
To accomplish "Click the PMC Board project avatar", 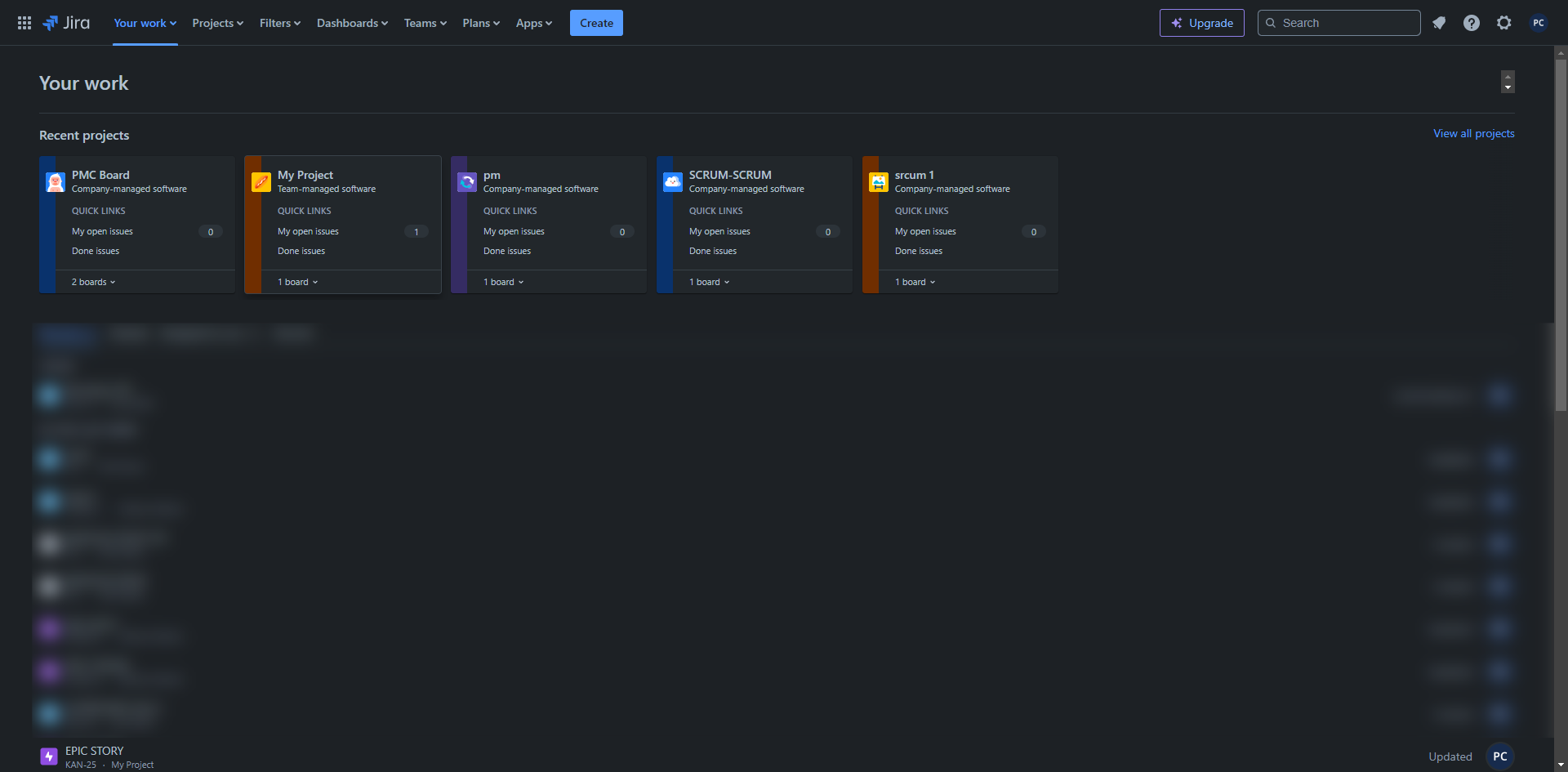I will (x=56, y=182).
